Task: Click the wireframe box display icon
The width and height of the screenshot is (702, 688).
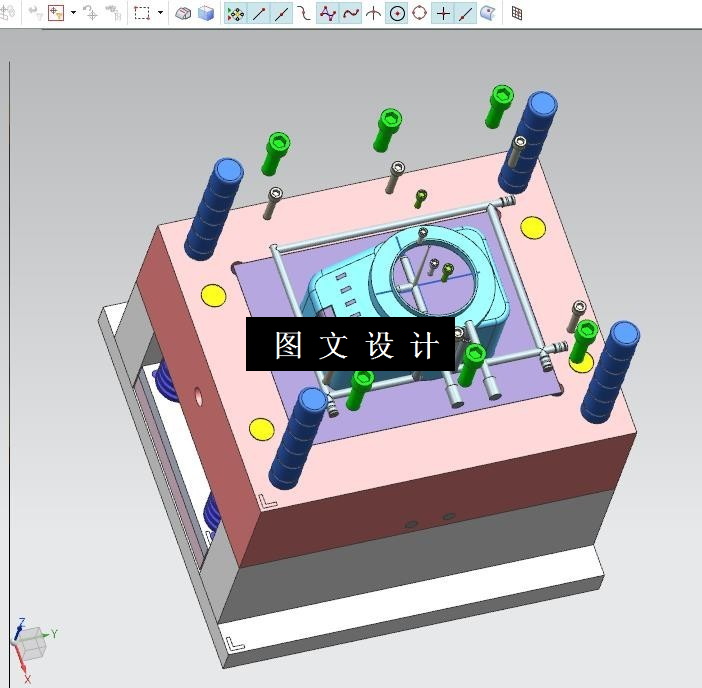Action: tap(183, 13)
